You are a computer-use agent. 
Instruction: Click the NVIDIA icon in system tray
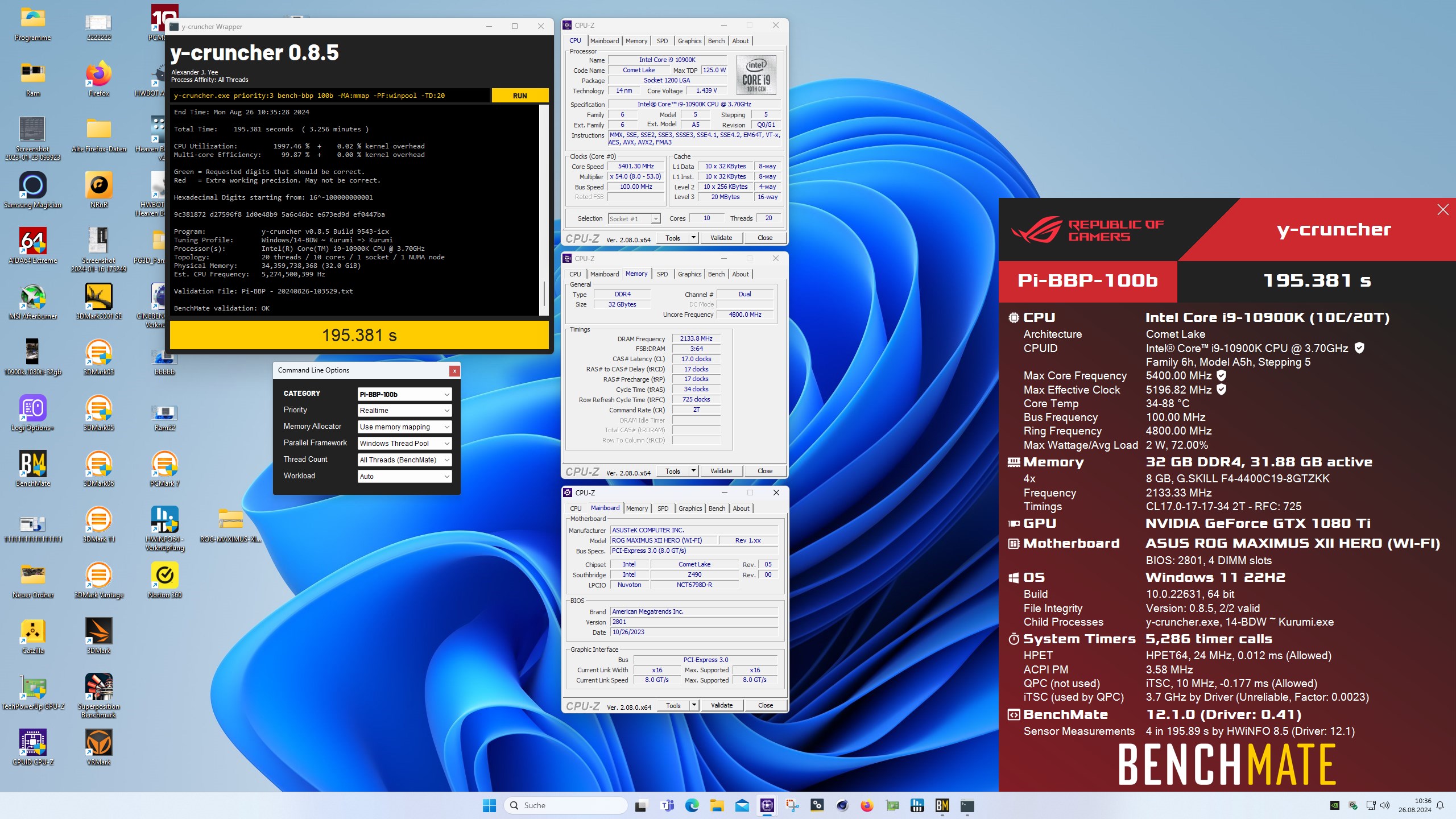point(1335,805)
